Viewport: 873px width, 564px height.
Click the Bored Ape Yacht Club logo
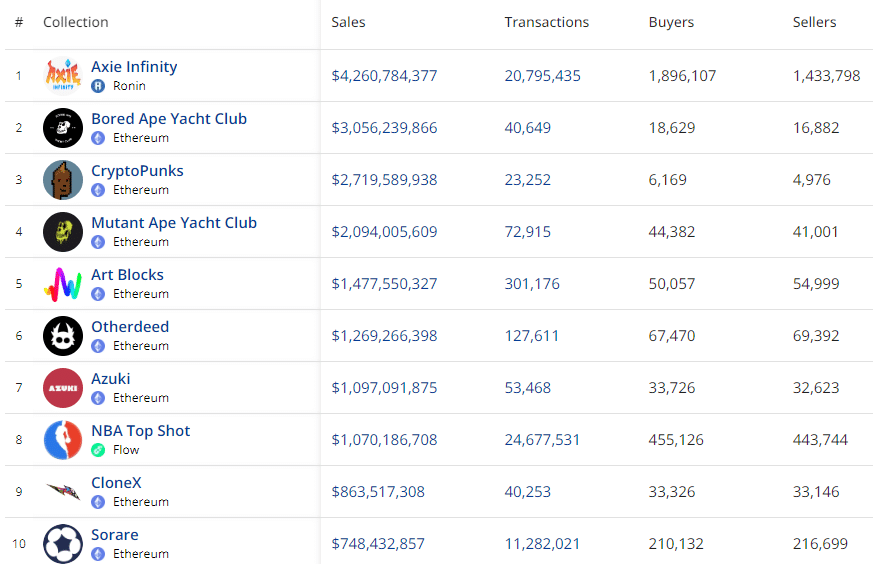tap(62, 128)
